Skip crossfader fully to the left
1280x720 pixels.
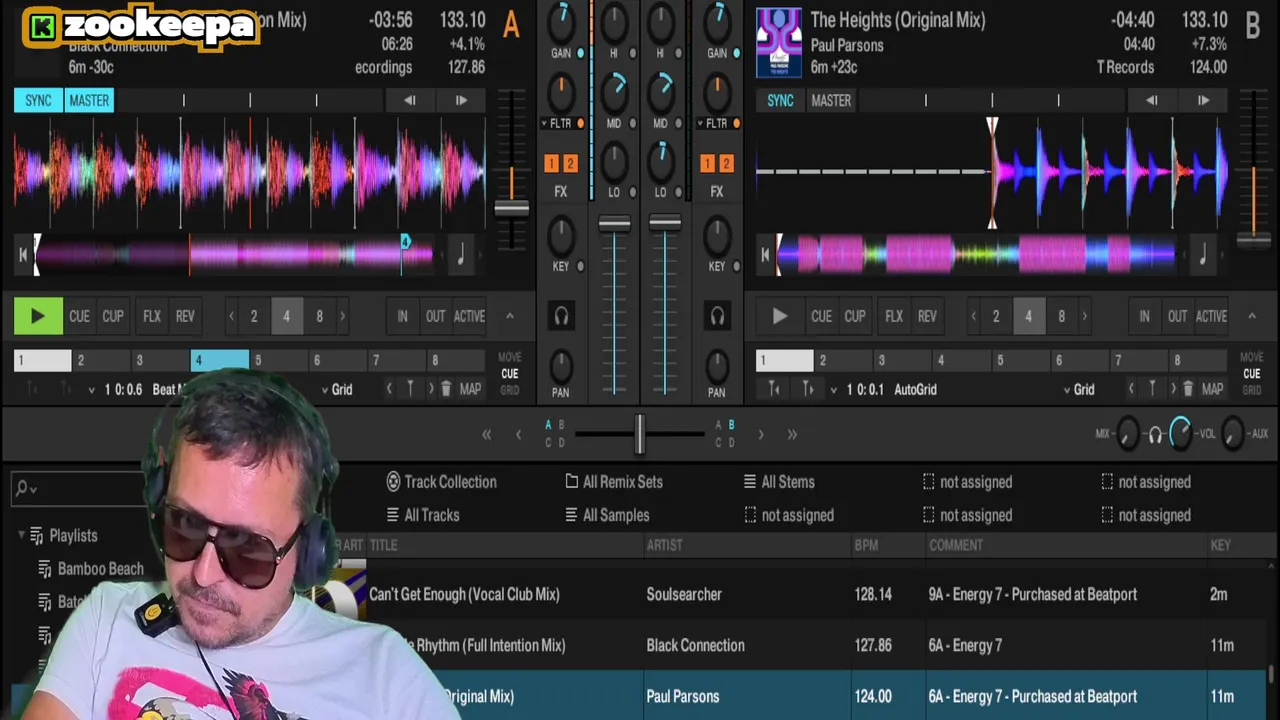487,434
